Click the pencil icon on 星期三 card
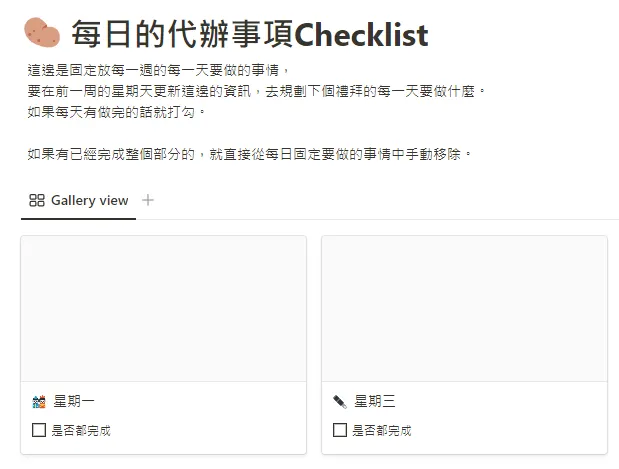The width and height of the screenshot is (619, 469). pos(340,402)
